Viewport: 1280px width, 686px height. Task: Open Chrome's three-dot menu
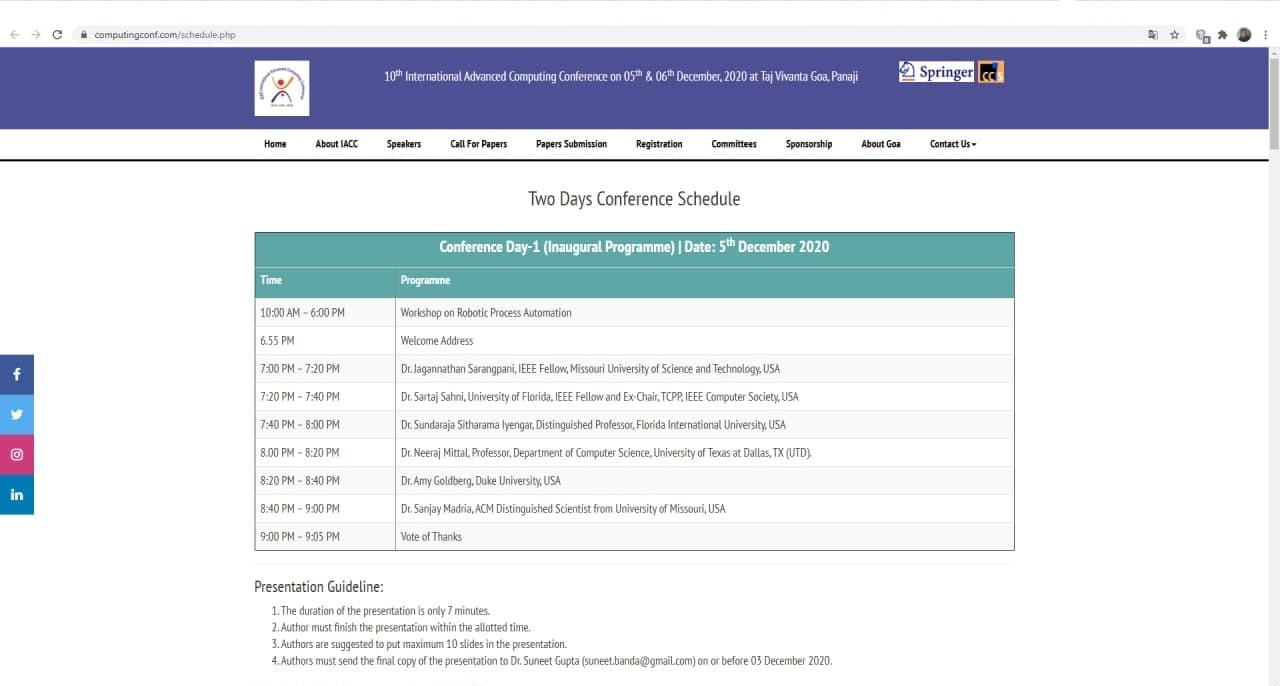click(1265, 35)
